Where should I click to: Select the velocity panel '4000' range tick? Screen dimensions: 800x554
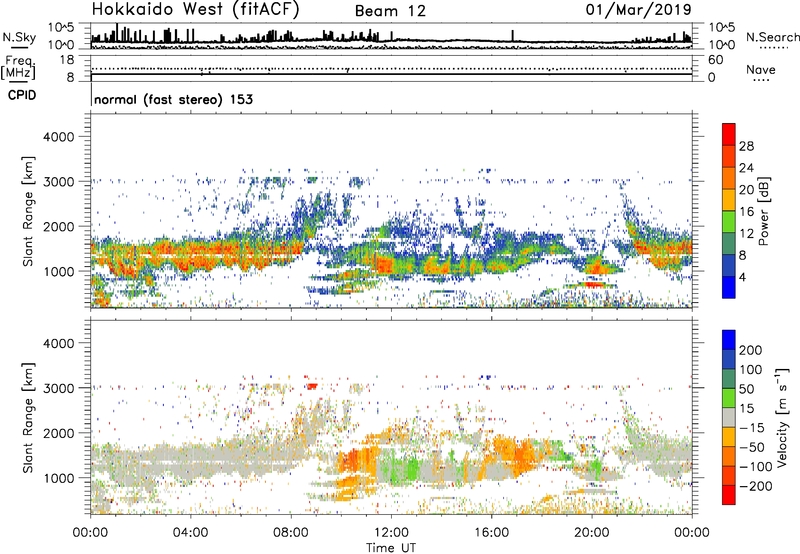59,343
